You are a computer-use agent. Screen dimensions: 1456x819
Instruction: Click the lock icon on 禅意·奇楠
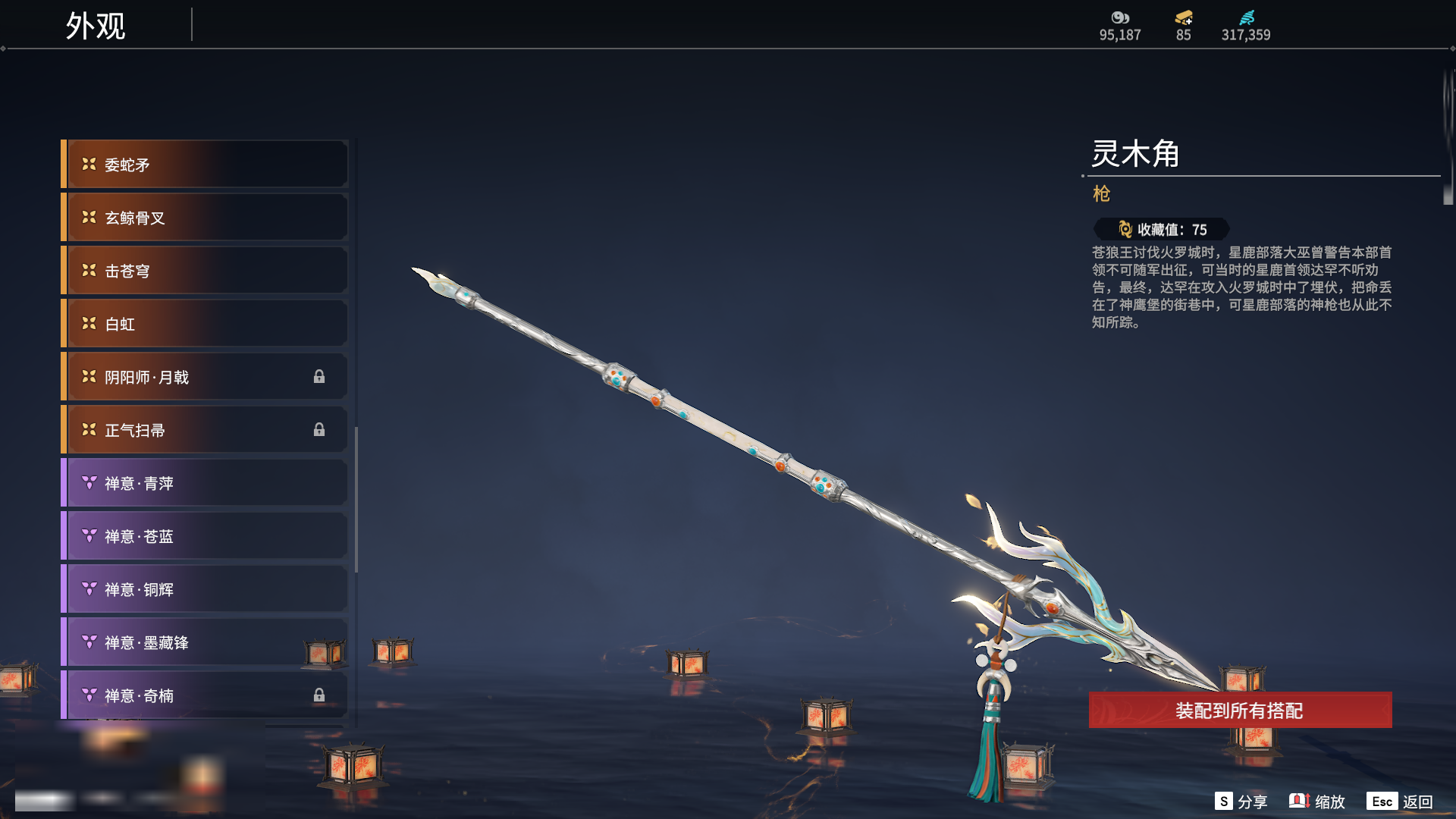(x=319, y=695)
